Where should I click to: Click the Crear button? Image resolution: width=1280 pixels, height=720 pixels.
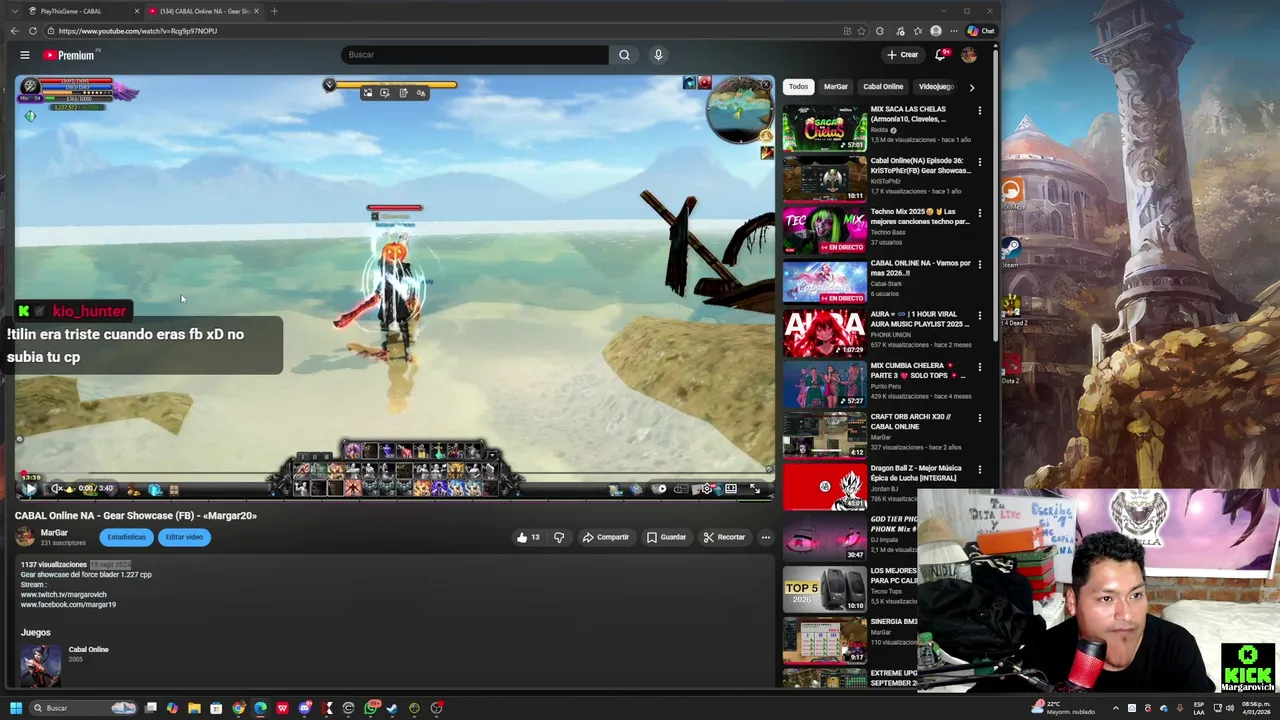902,55
